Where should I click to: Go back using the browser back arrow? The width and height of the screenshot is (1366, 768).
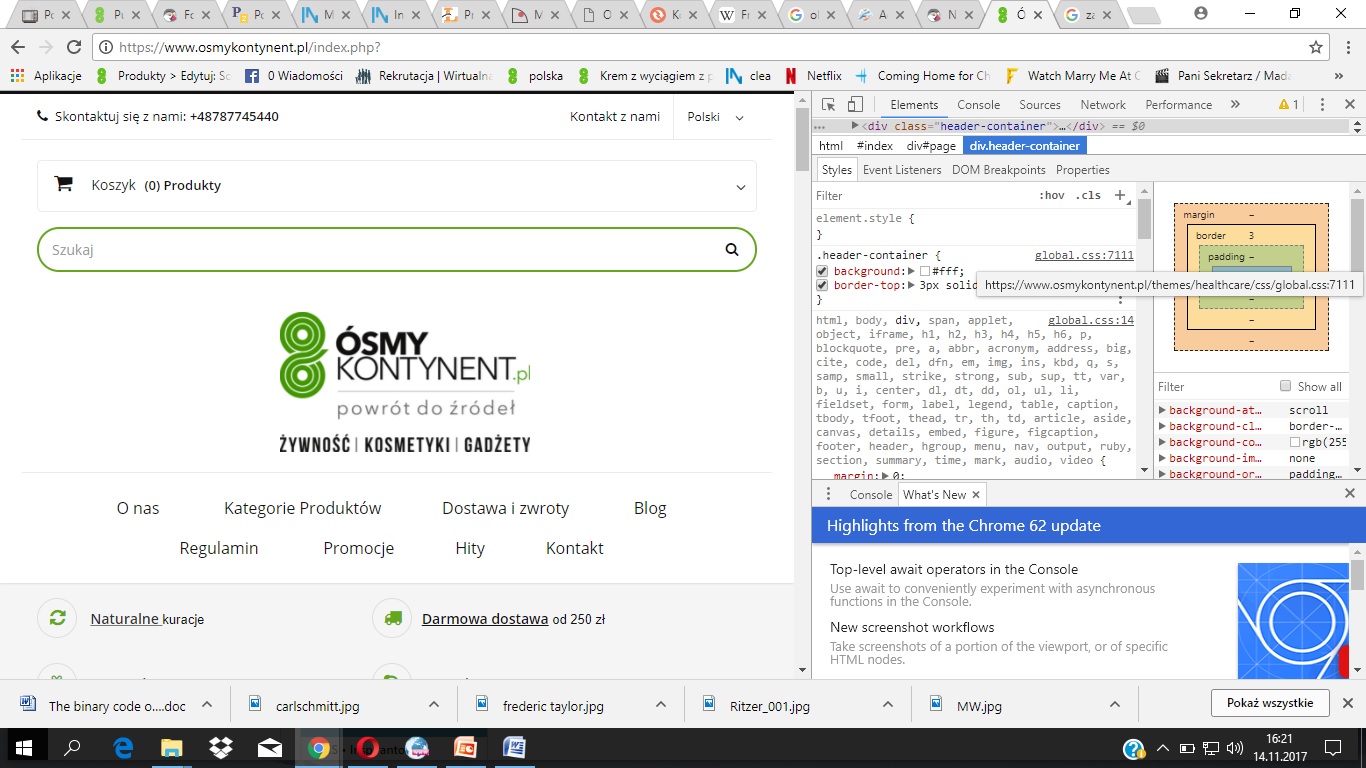coord(18,47)
